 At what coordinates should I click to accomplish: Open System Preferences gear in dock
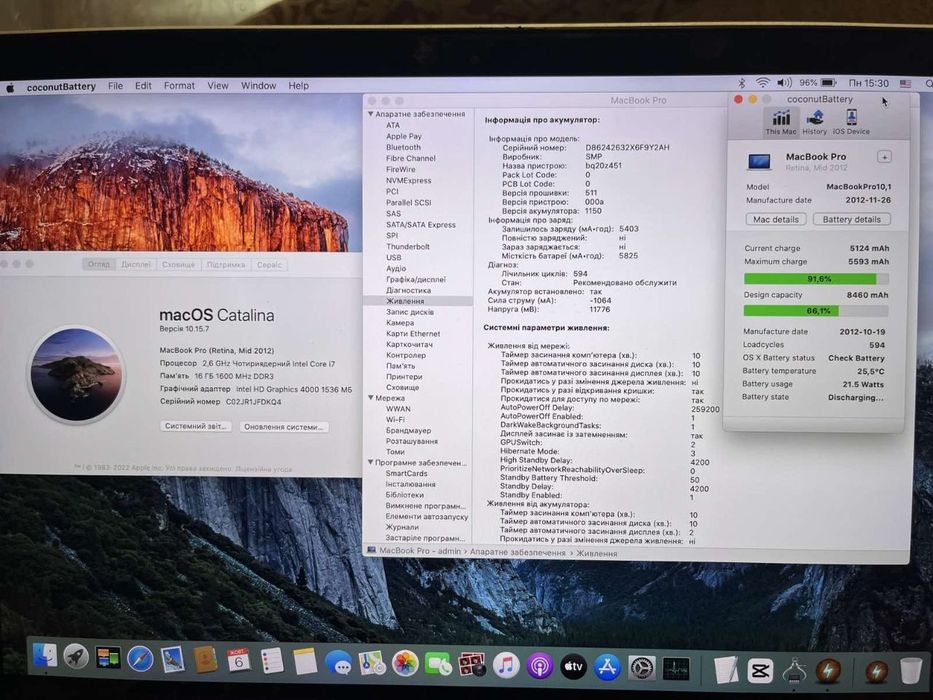click(642, 668)
